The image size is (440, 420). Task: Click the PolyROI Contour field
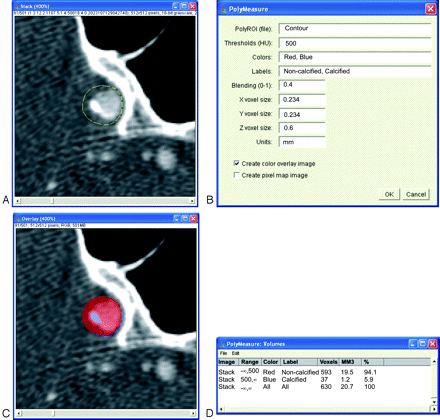(x=355, y=29)
